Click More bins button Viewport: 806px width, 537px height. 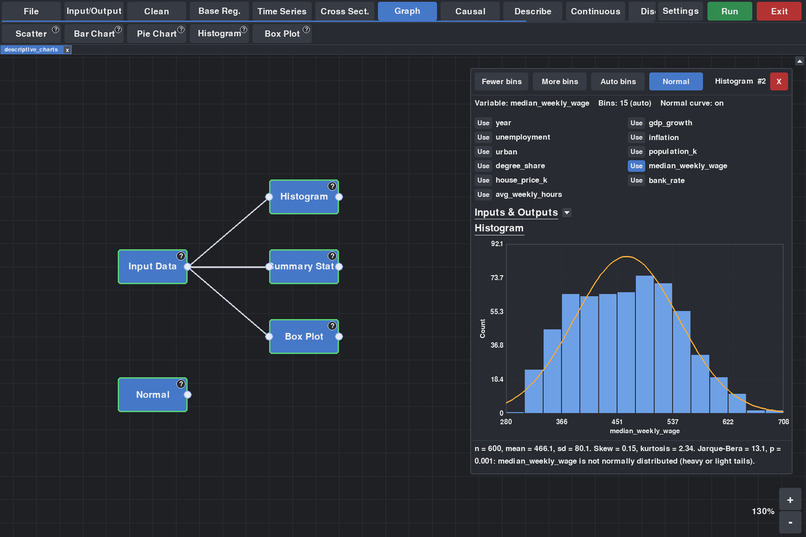coord(559,81)
